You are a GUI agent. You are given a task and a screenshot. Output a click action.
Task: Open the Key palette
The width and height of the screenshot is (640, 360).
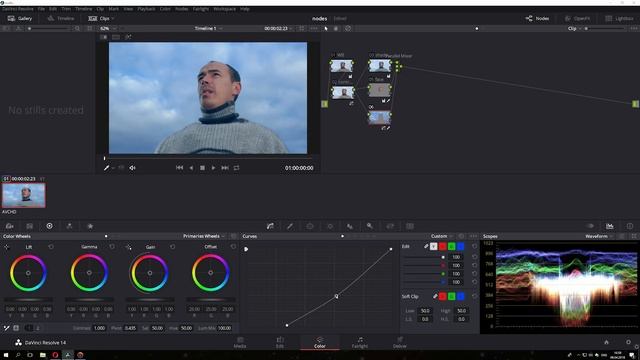370,226
